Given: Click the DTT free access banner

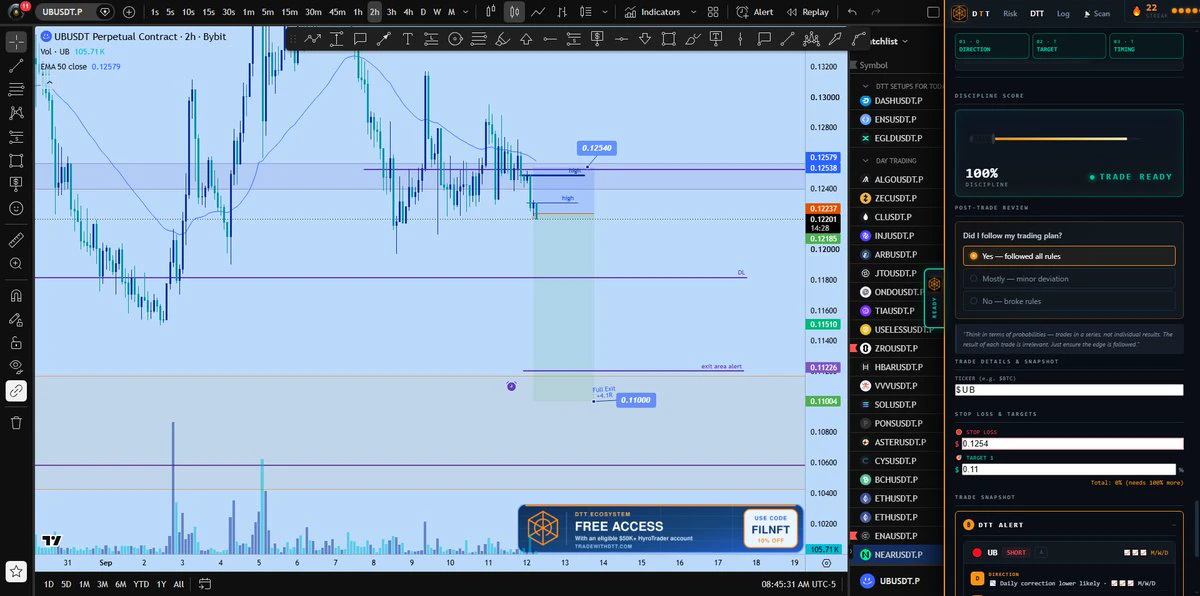Looking at the screenshot, I should (x=660, y=528).
